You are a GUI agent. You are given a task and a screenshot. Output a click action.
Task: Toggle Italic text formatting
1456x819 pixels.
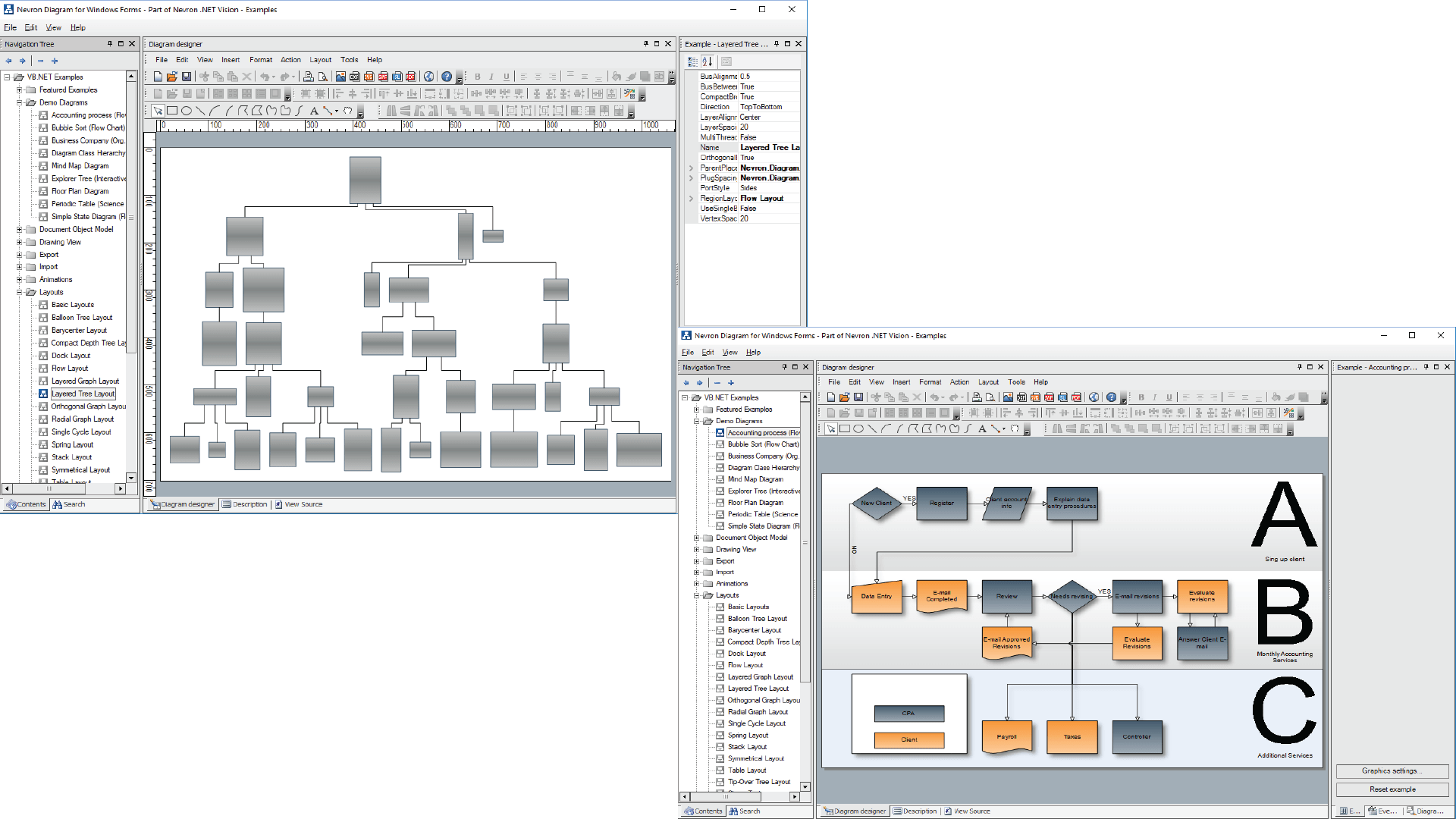pyautogui.click(x=491, y=76)
